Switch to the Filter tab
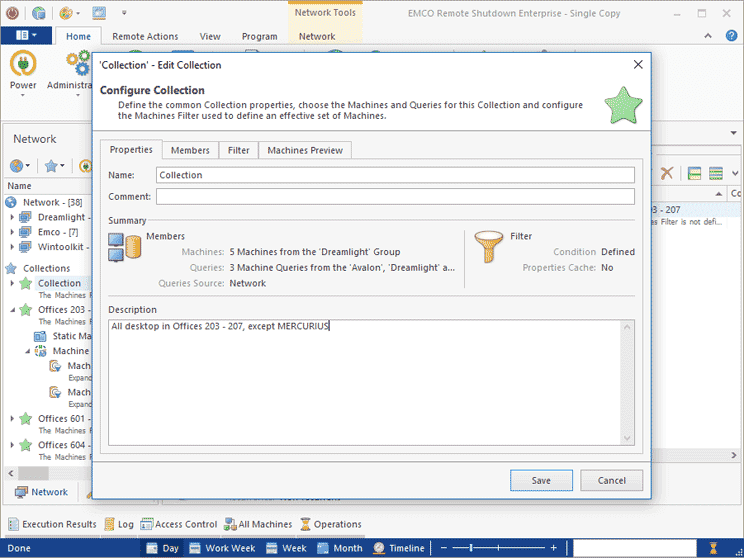This screenshot has width=744, height=558. [238, 150]
